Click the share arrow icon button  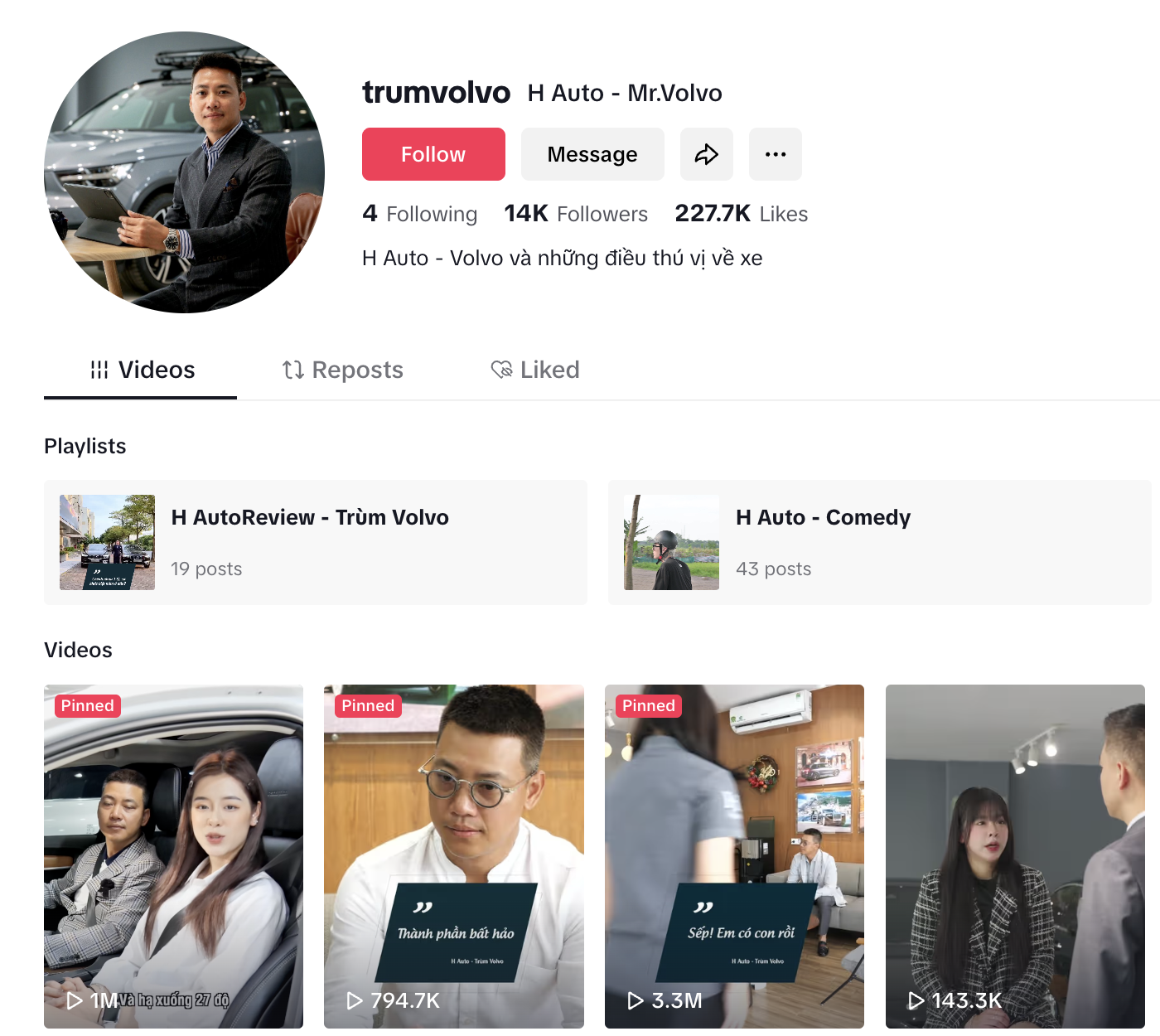coord(706,154)
